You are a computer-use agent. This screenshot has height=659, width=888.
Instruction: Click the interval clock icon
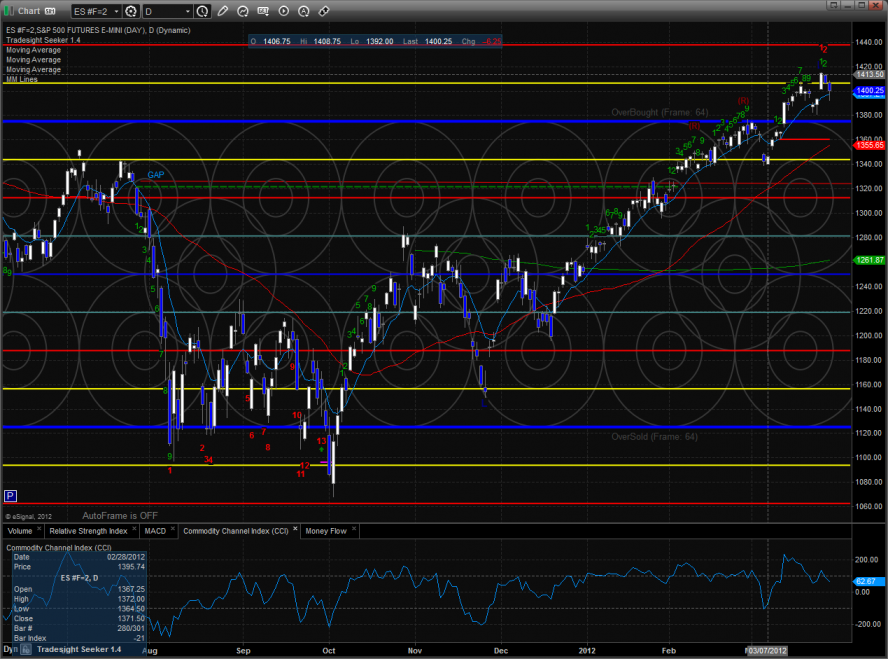tap(203, 11)
